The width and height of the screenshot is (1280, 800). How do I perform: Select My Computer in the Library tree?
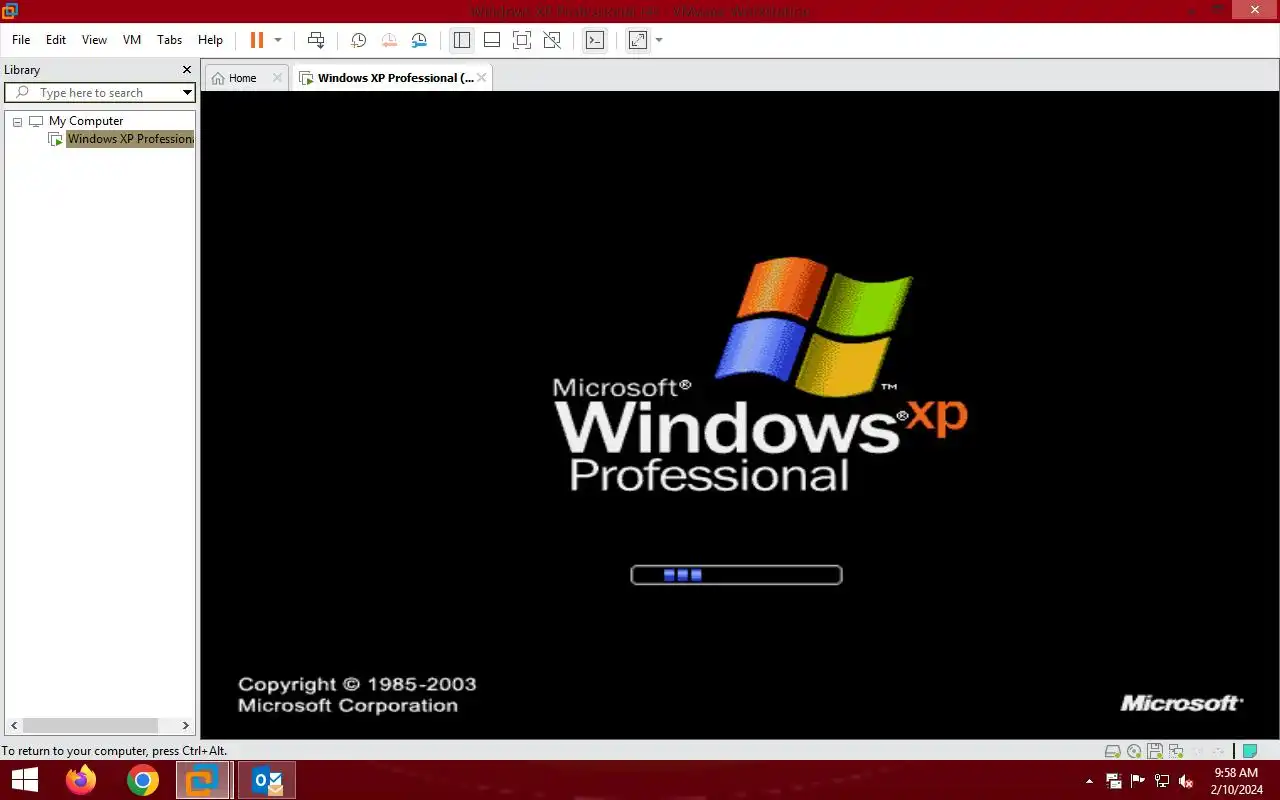pyautogui.click(x=86, y=121)
